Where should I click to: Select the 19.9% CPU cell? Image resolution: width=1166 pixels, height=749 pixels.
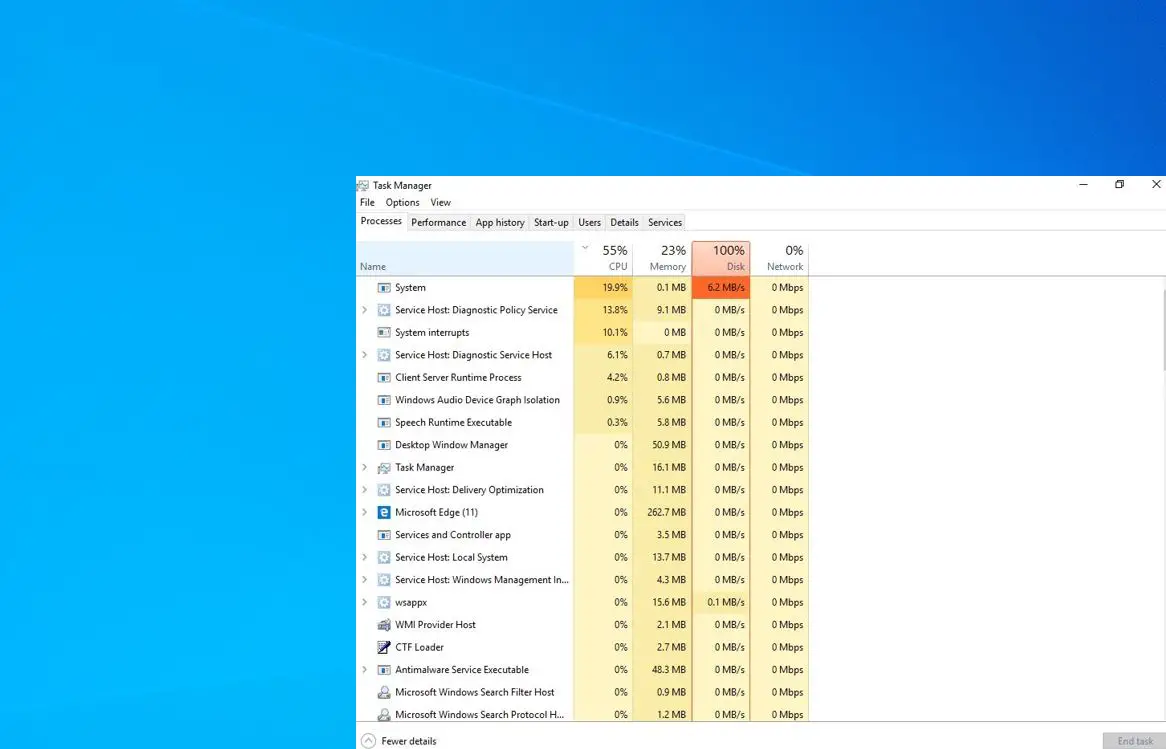[603, 288]
